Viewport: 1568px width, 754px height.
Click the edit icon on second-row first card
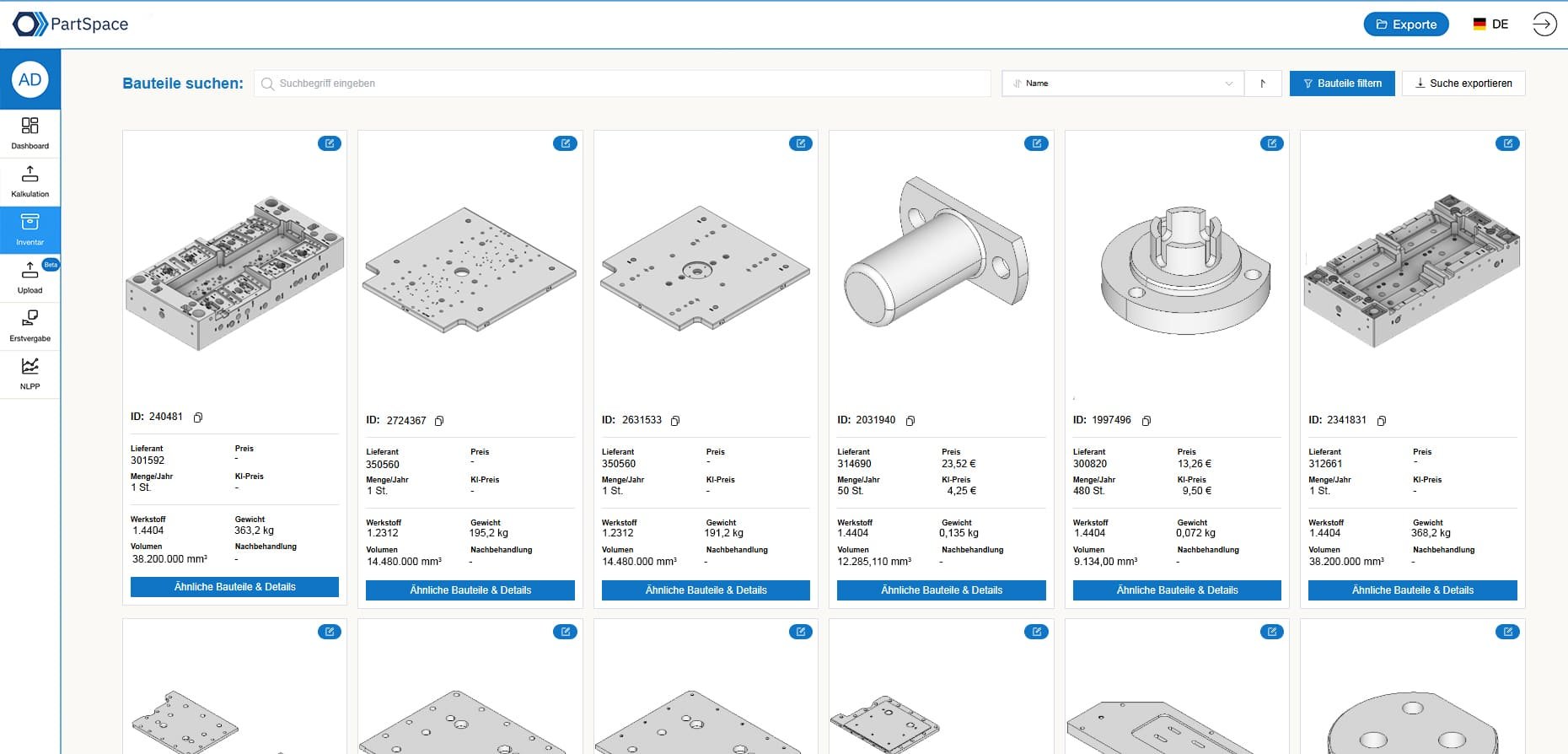coord(330,632)
